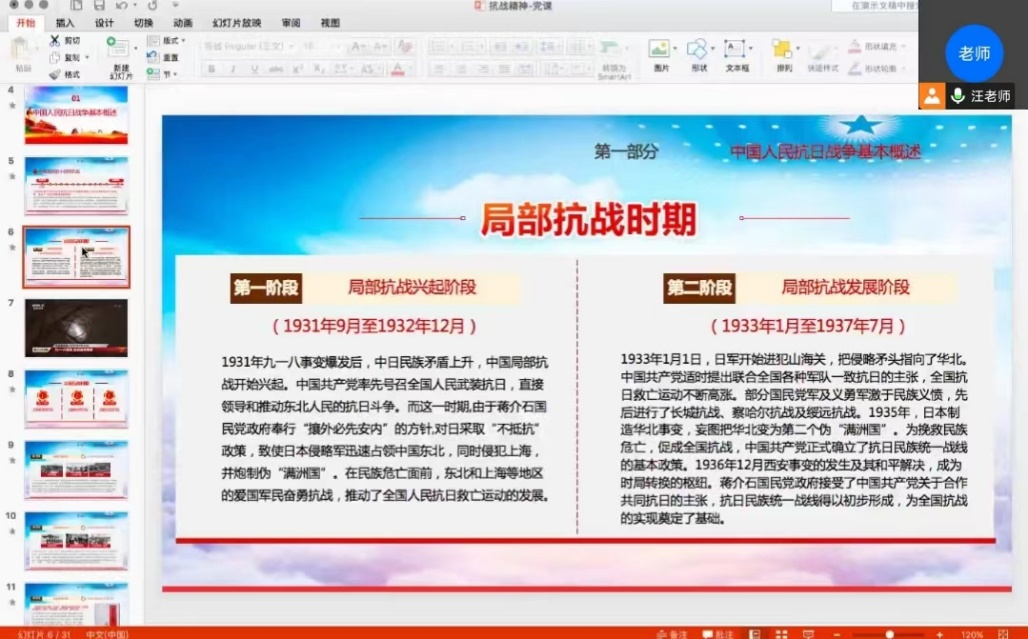This screenshot has height=639, width=1028.
Task: Switch to the Slide Show (幻灯片放映) tab
Action: pyautogui.click(x=236, y=23)
